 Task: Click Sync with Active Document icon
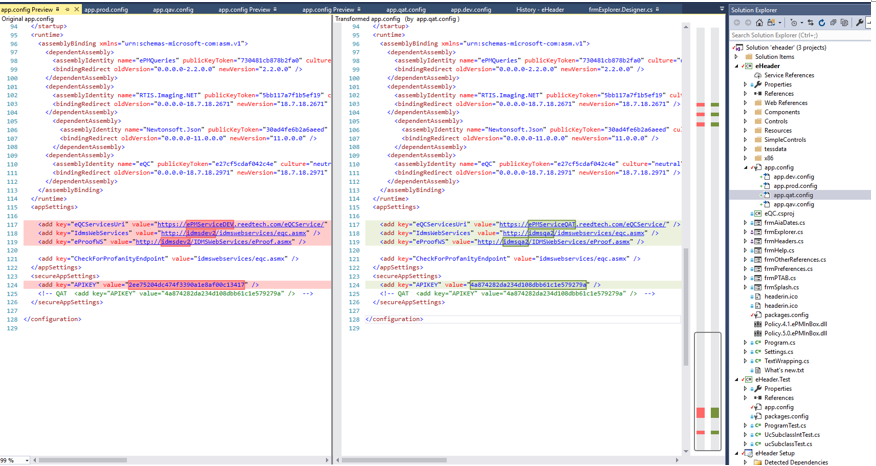click(x=810, y=22)
